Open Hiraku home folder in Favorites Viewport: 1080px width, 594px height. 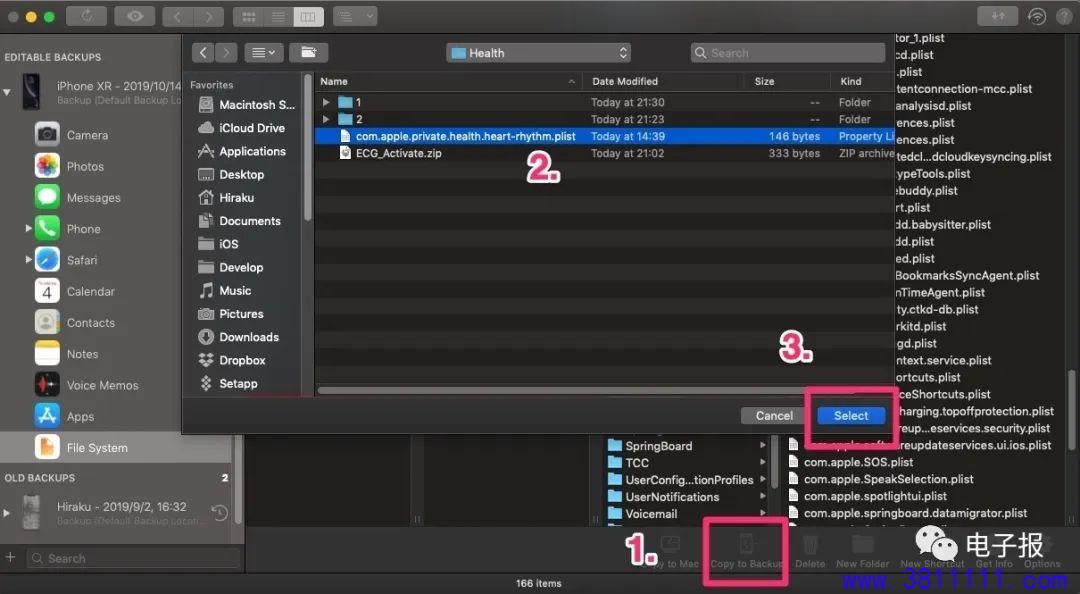click(x=227, y=198)
